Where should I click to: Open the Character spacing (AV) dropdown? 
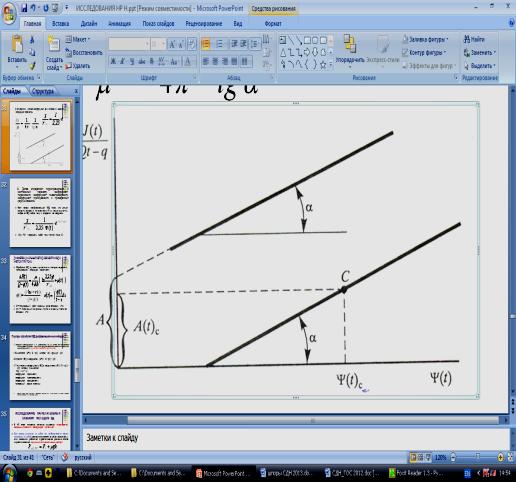click(x=162, y=61)
